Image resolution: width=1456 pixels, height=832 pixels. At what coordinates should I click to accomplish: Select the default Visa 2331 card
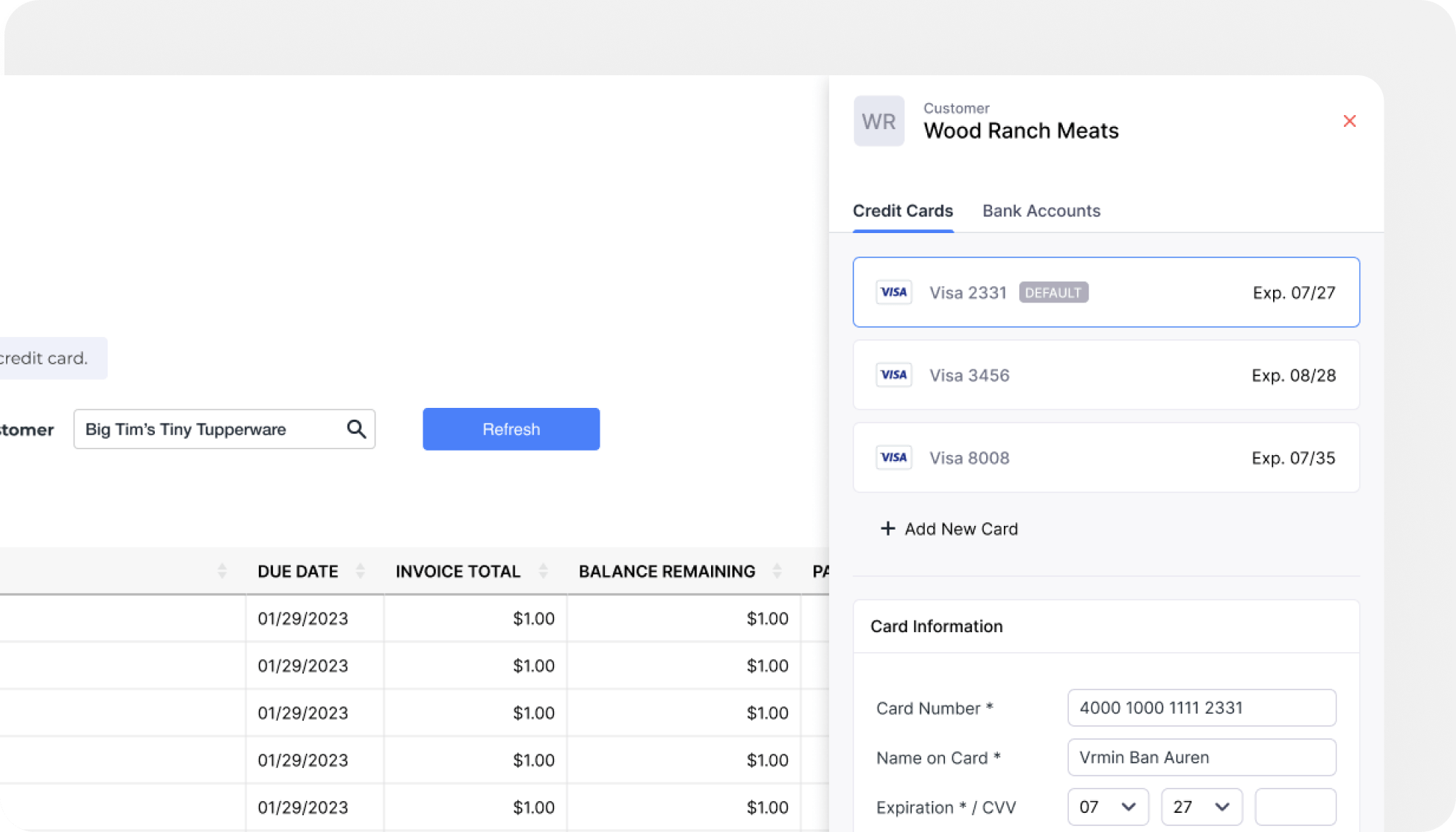click(x=1106, y=292)
